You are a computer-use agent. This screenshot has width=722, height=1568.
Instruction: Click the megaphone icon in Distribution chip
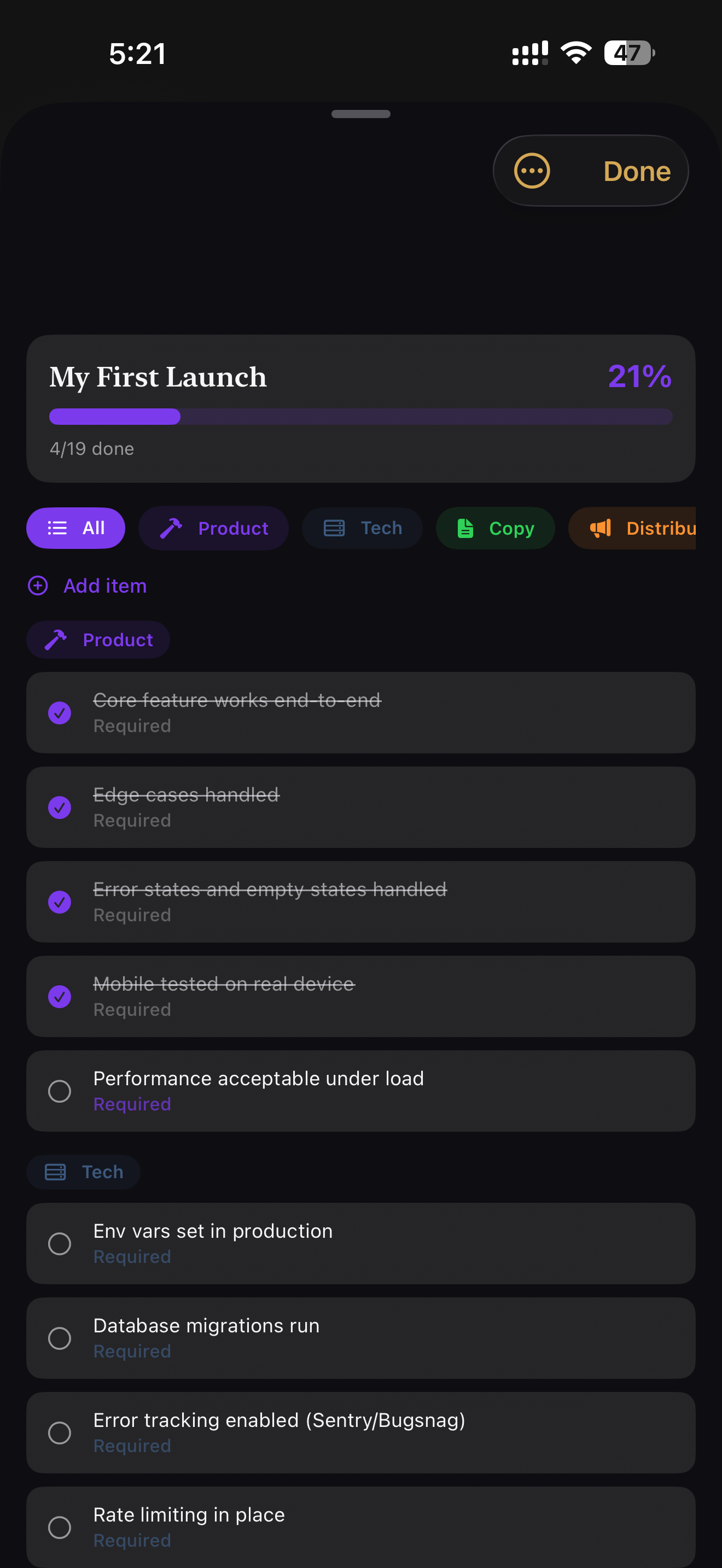pos(600,528)
